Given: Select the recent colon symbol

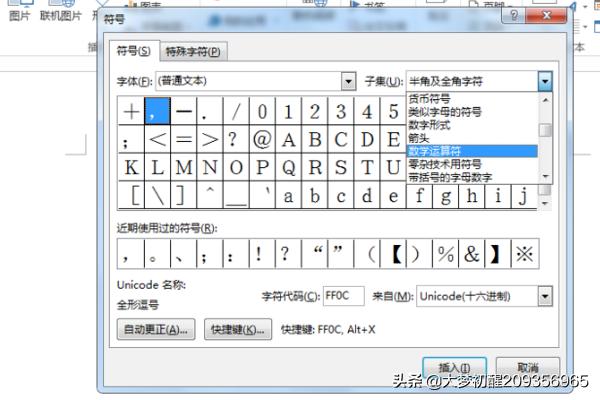Looking at the screenshot, I should (236, 254).
